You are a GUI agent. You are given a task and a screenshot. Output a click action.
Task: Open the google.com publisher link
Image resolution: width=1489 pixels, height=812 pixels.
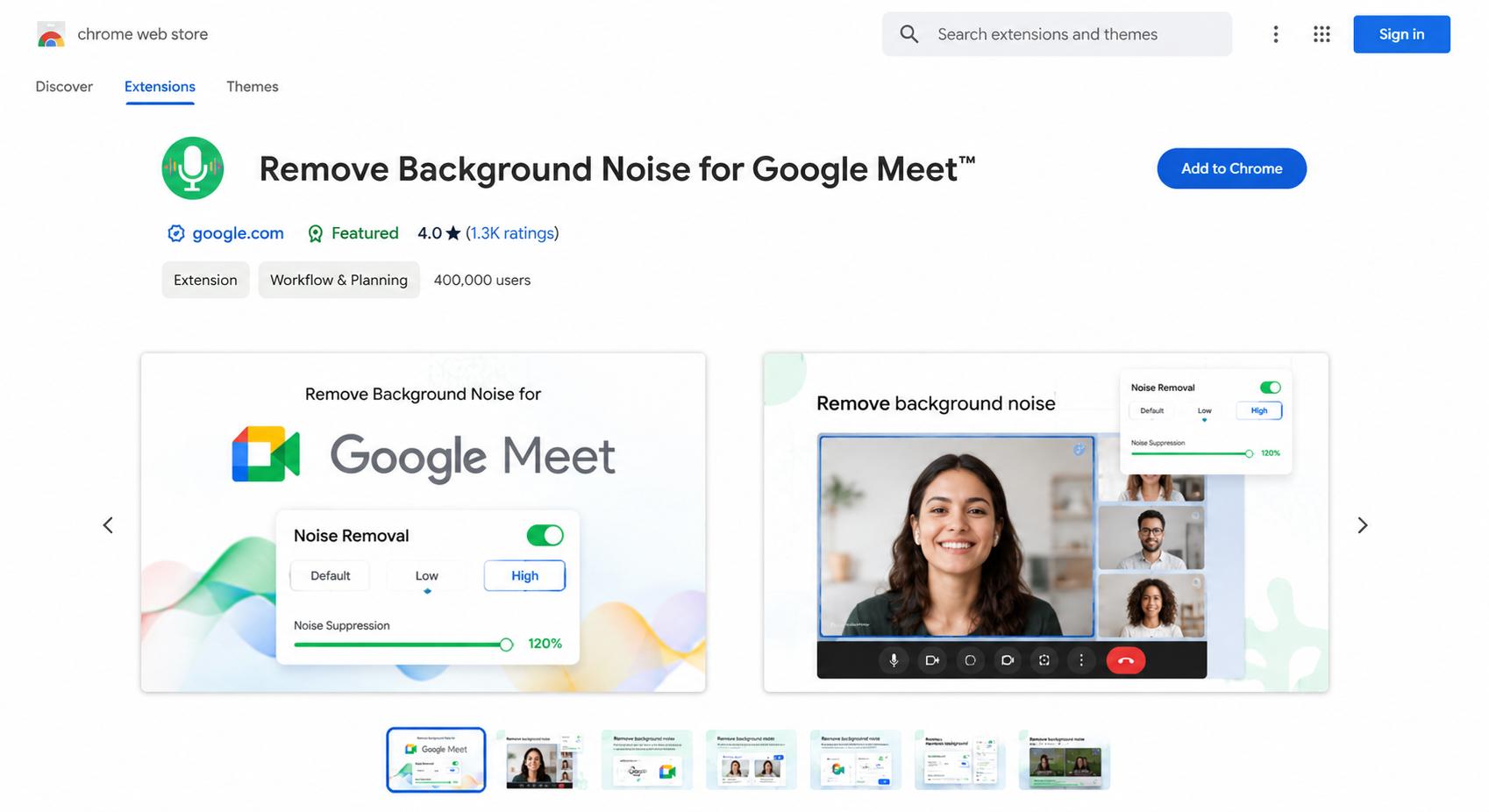tap(238, 233)
